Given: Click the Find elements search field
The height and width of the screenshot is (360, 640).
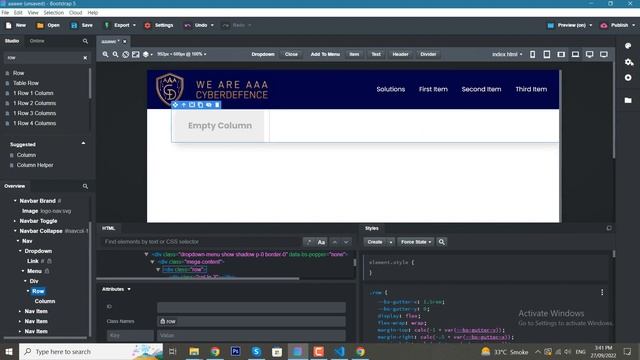Looking at the screenshot, I should (201, 242).
